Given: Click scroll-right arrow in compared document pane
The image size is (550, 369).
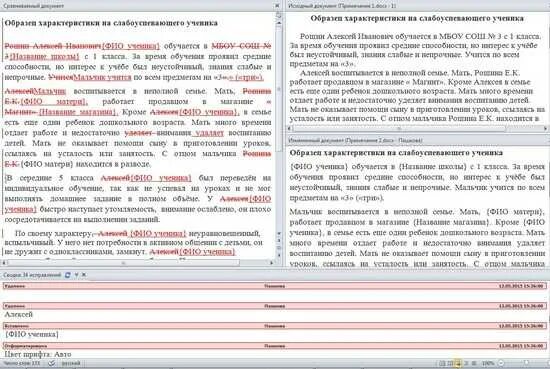Looking at the screenshot, I should pyautogui.click(x=271, y=262).
